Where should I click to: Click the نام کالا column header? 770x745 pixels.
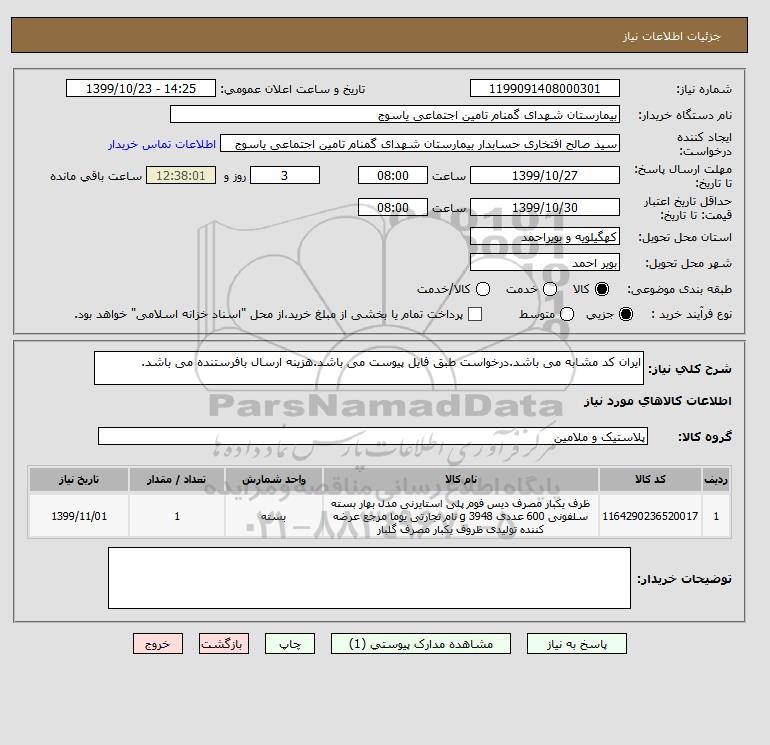[x=461, y=479]
